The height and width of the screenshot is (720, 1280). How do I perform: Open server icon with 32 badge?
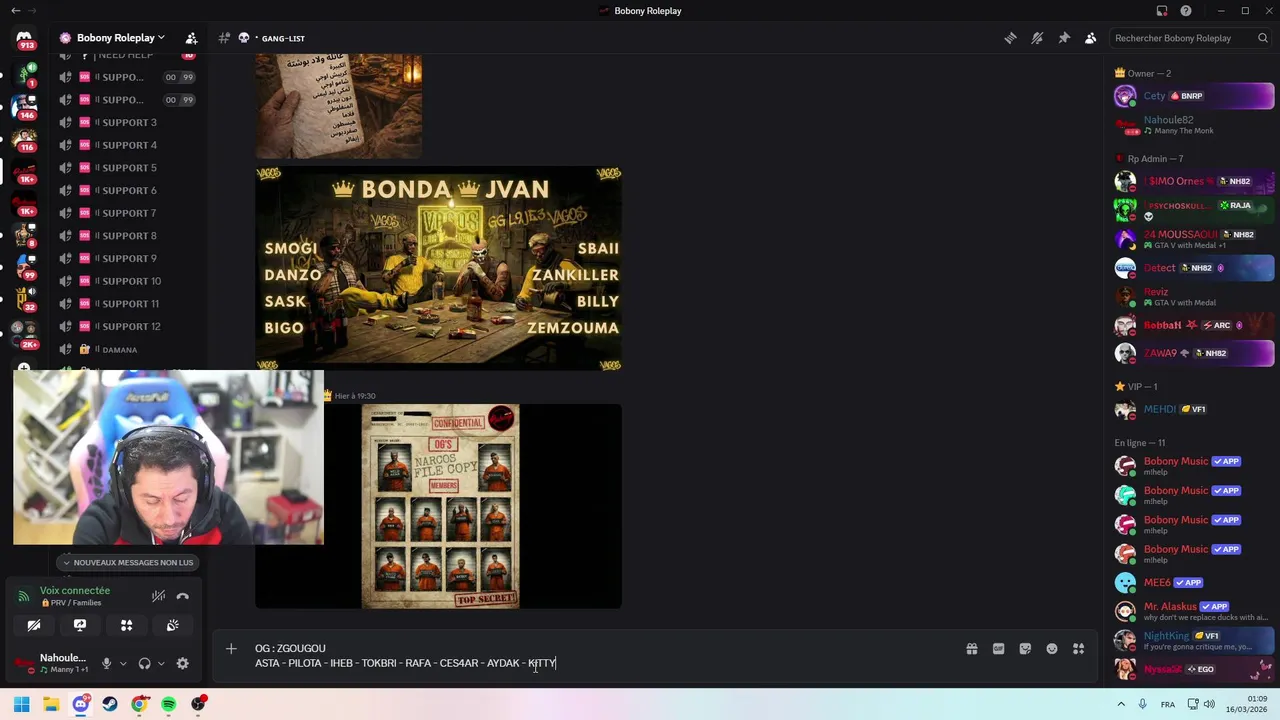24,298
